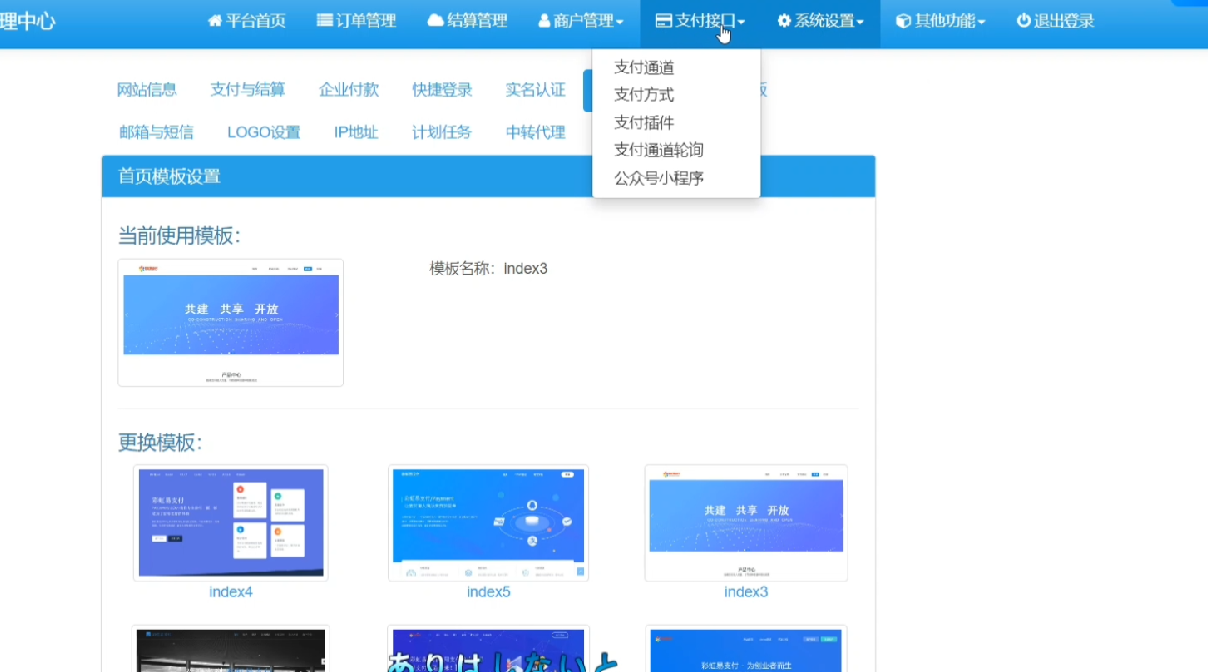Click the cloud icon beside 结算管理
The width and height of the screenshot is (1208, 672).
(435, 21)
